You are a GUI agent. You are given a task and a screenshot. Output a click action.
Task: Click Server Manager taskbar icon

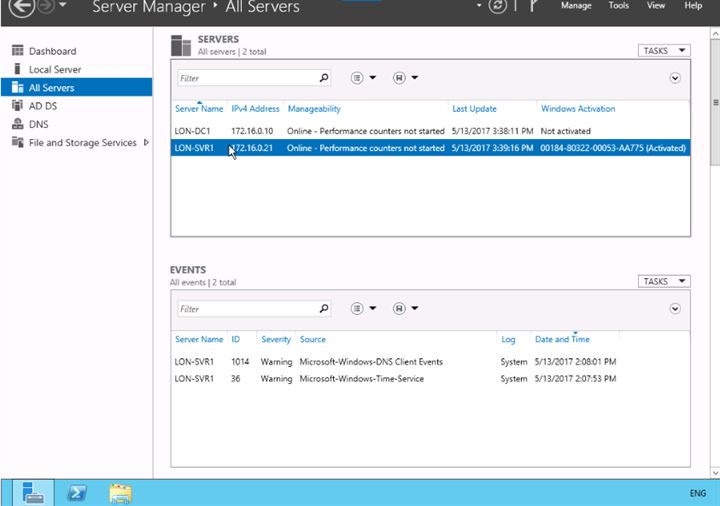(x=33, y=493)
